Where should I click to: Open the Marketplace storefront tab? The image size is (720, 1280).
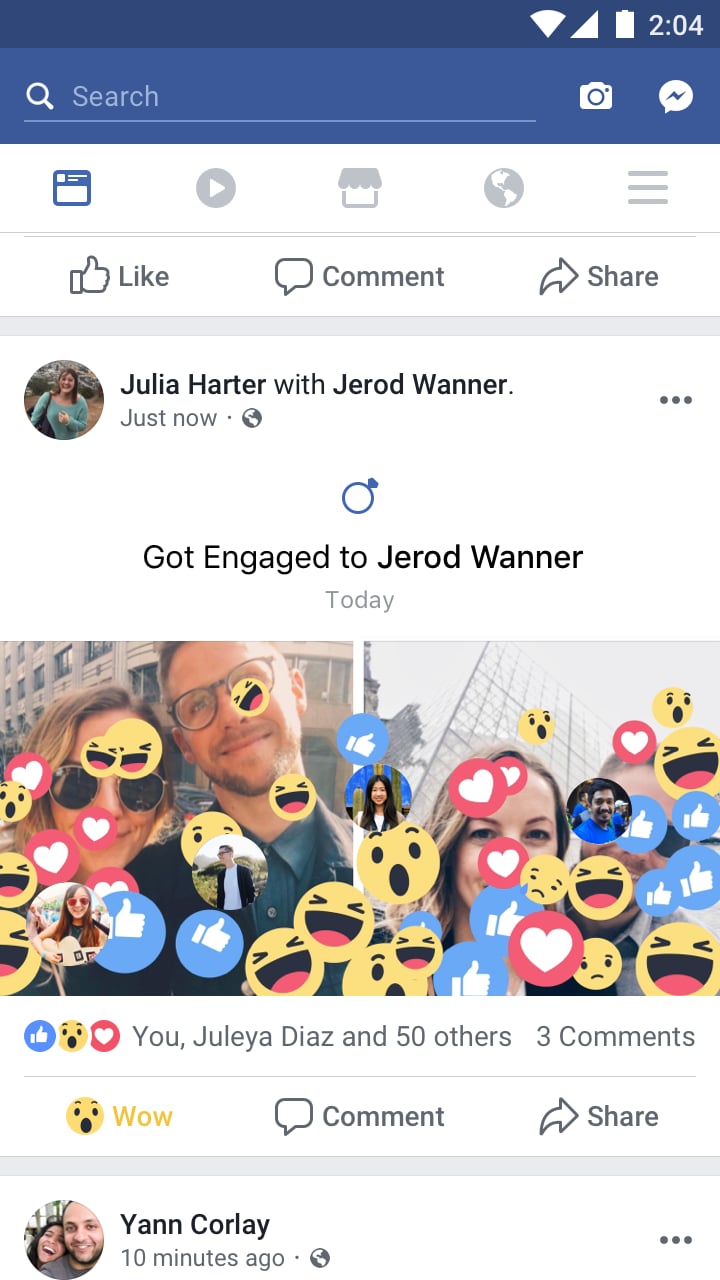tap(360, 188)
